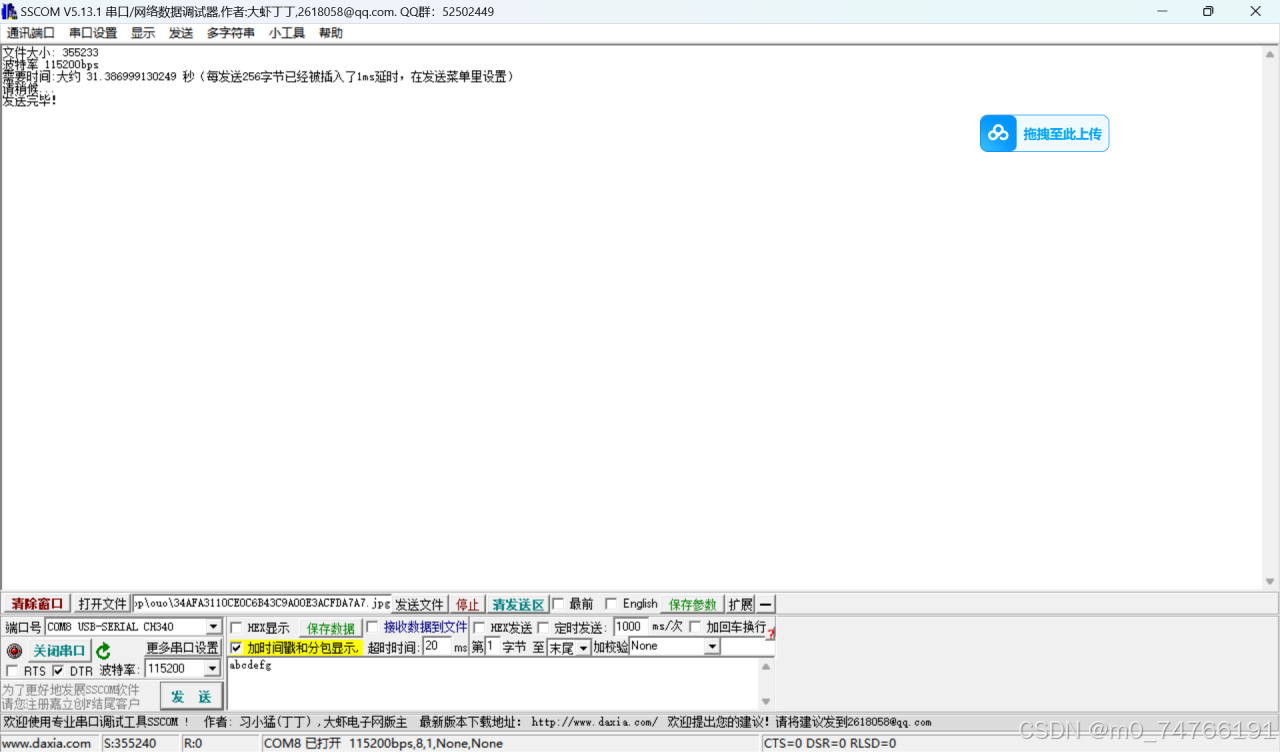1280x752 pixels.
Task: Click the cloud upload icon
Action: (x=998, y=133)
